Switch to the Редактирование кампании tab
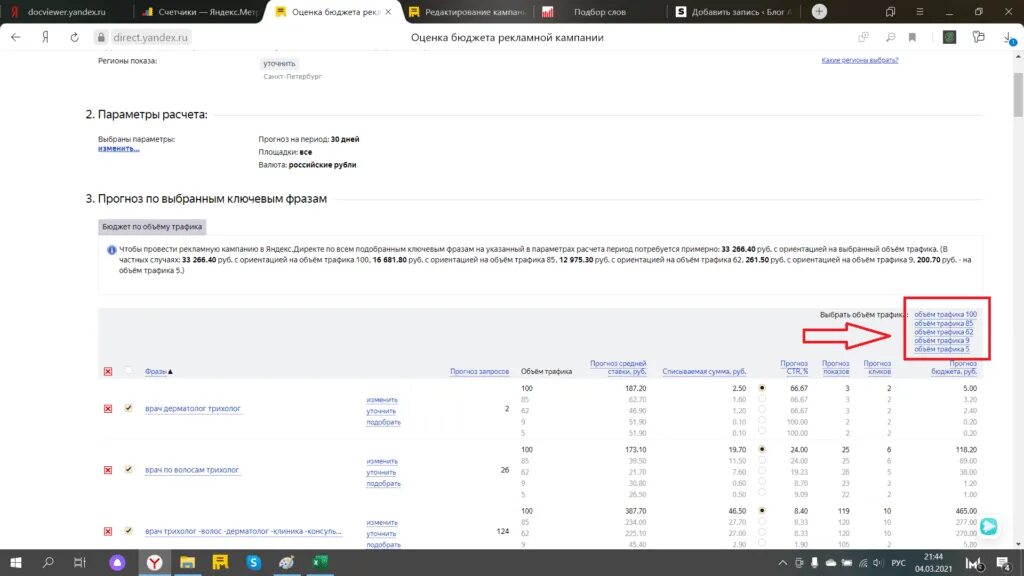Image resolution: width=1024 pixels, height=576 pixels. coord(468,12)
